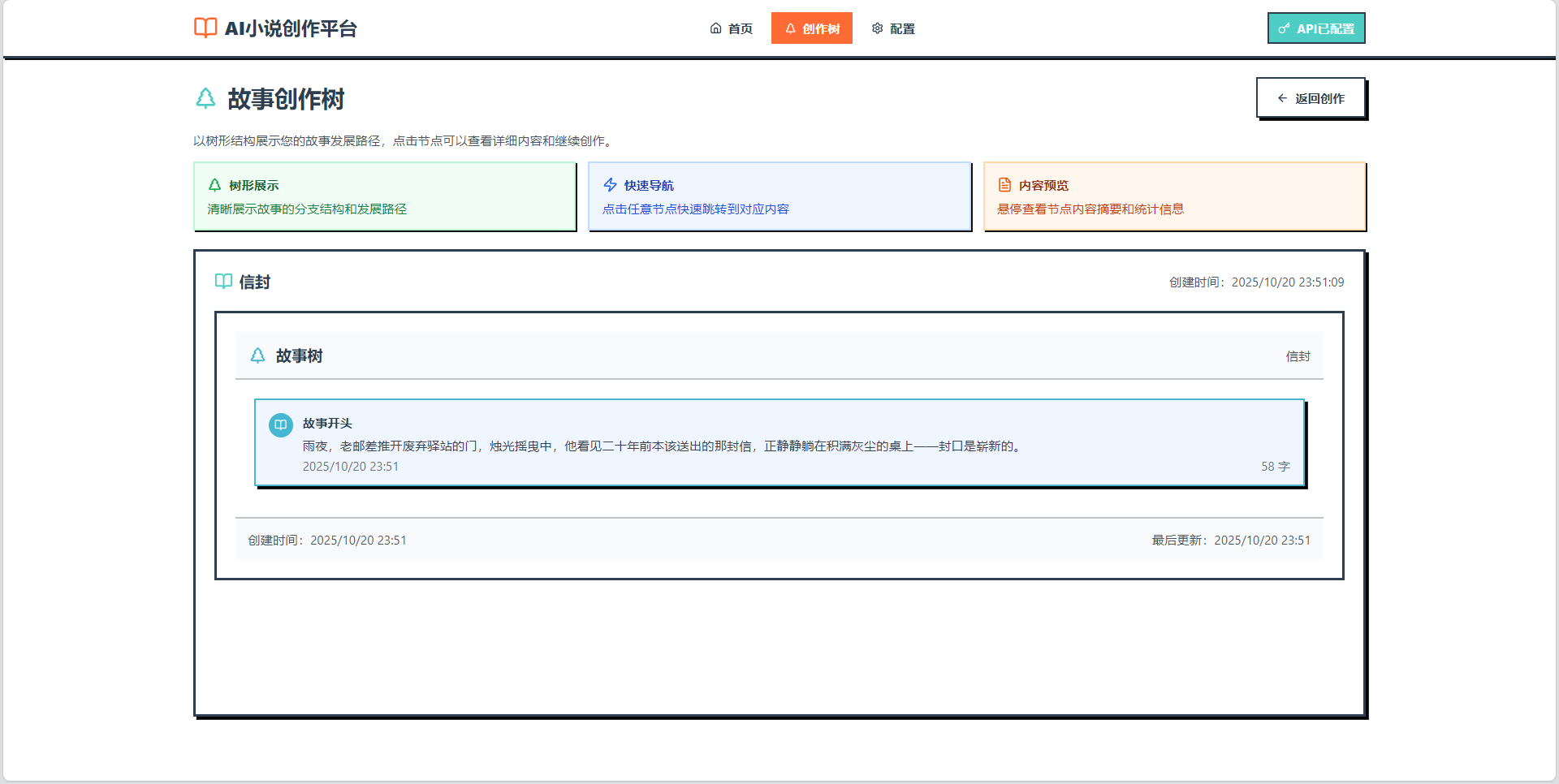This screenshot has width=1559, height=784.
Task: Click the 返回创作 button
Action: [1311, 97]
